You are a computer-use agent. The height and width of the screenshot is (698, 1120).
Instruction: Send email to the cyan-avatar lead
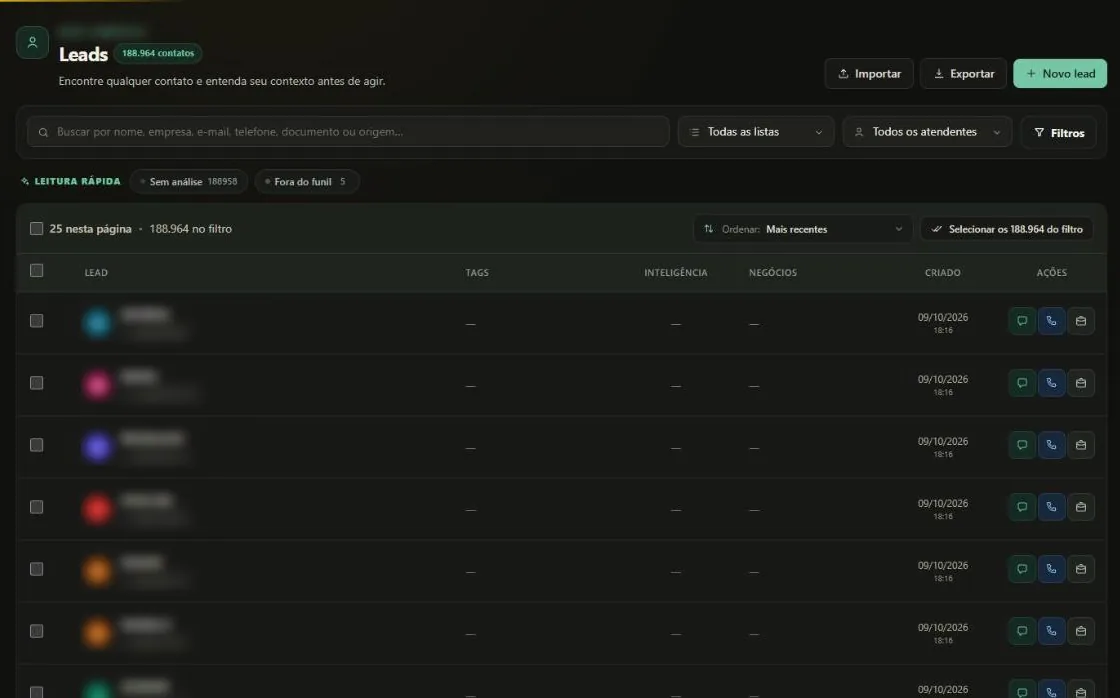(1081, 321)
